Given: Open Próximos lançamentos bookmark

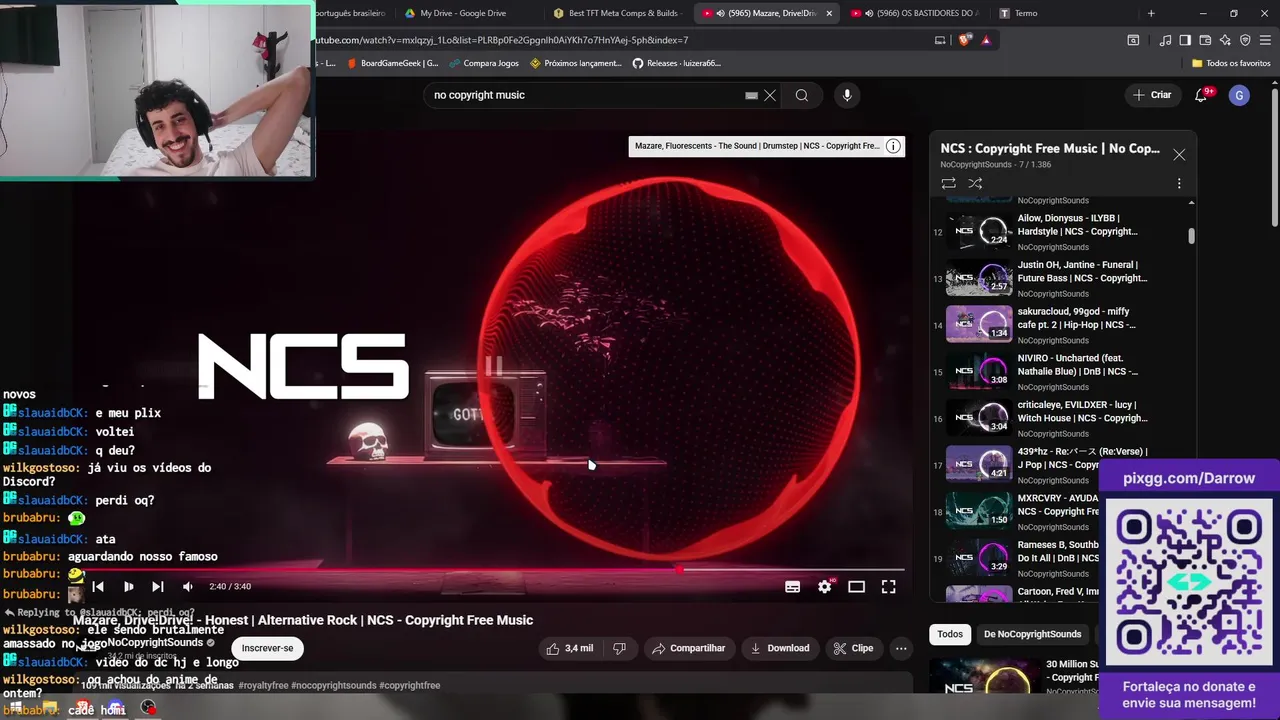Looking at the screenshot, I should click(x=576, y=63).
